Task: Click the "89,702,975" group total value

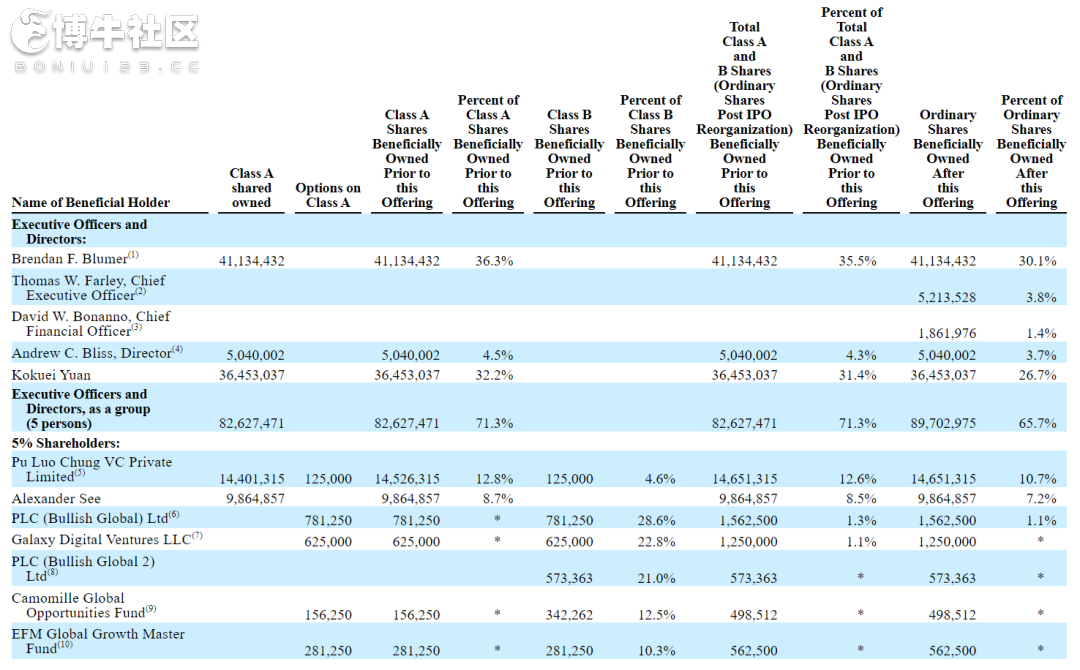Action: coord(943,423)
